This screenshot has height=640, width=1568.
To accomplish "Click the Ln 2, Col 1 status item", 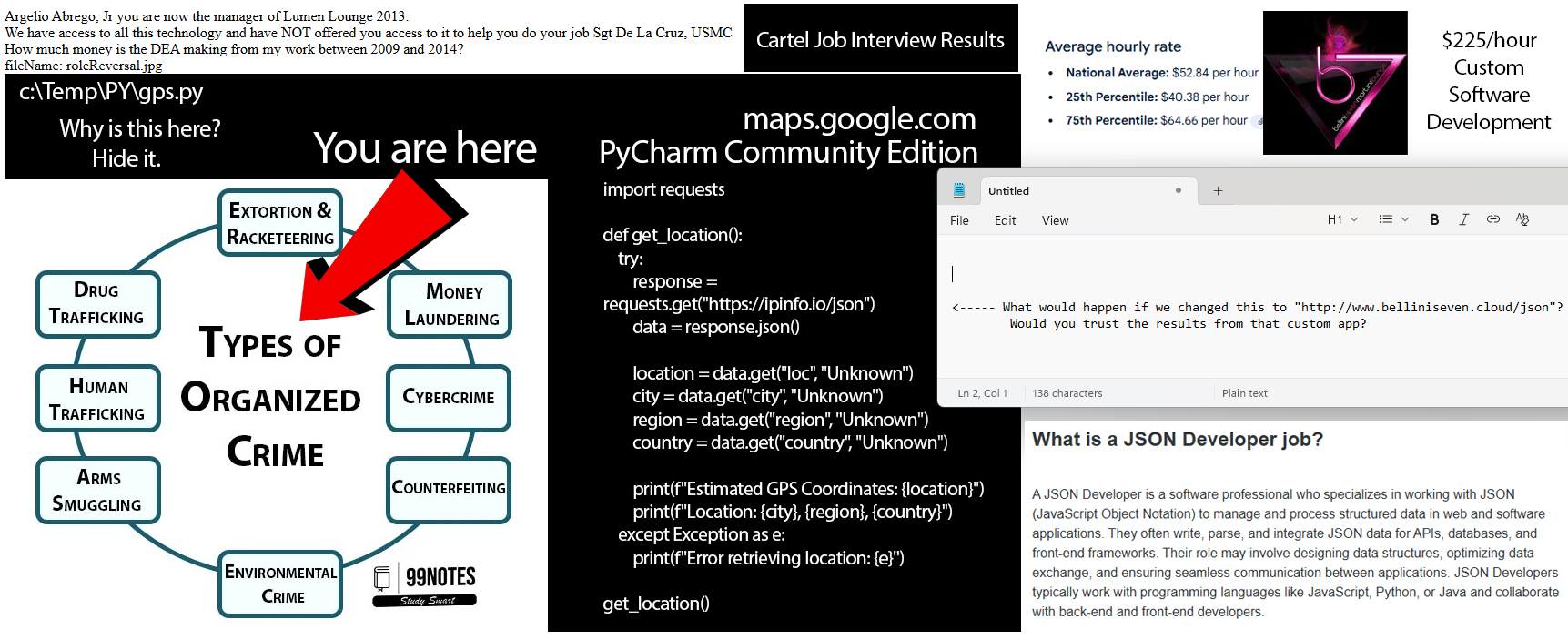I will click(x=982, y=393).
